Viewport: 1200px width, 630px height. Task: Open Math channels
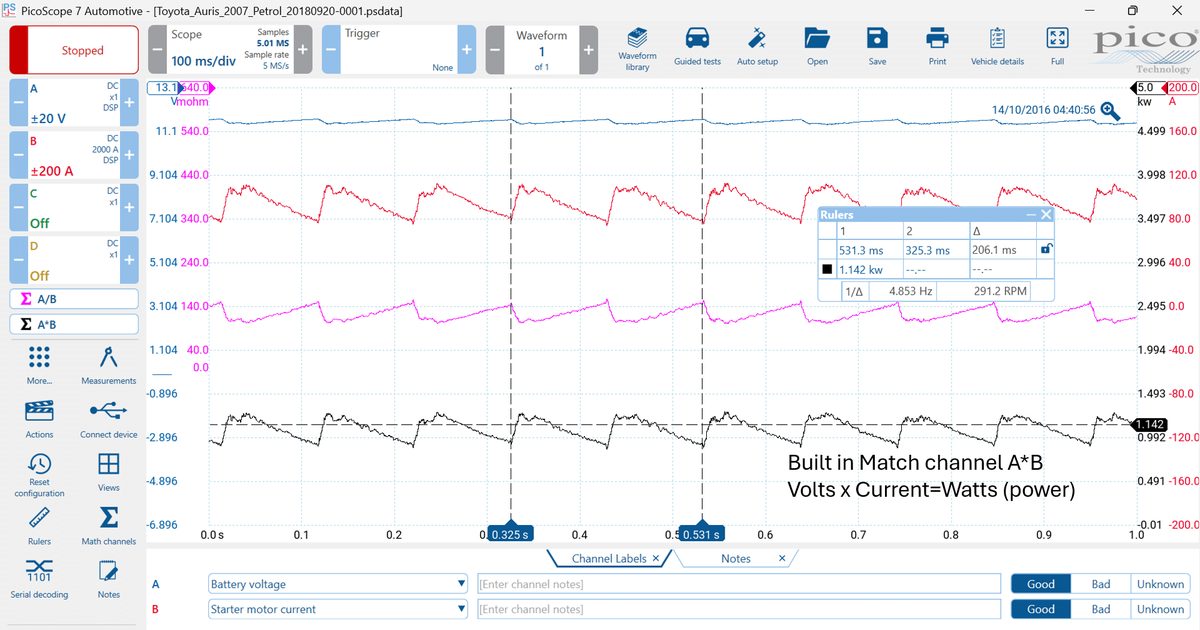point(108,527)
